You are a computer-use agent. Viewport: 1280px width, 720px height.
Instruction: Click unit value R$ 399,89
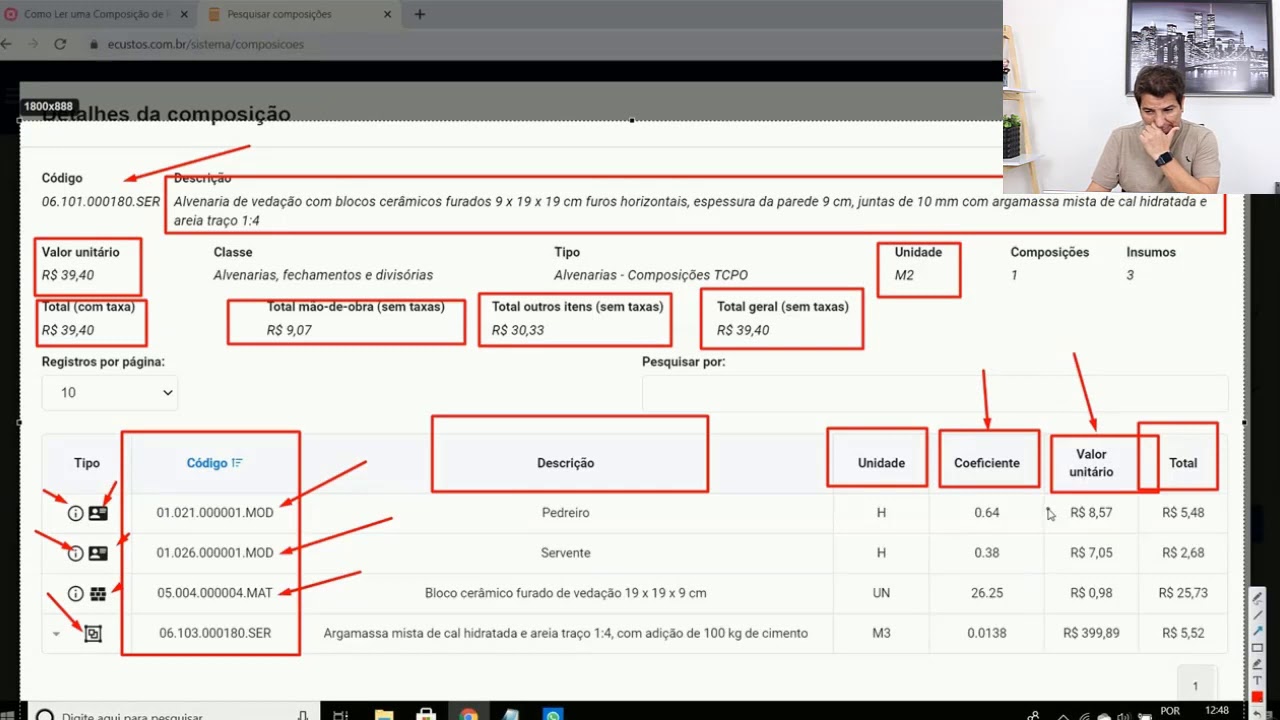pyautogui.click(x=1091, y=633)
